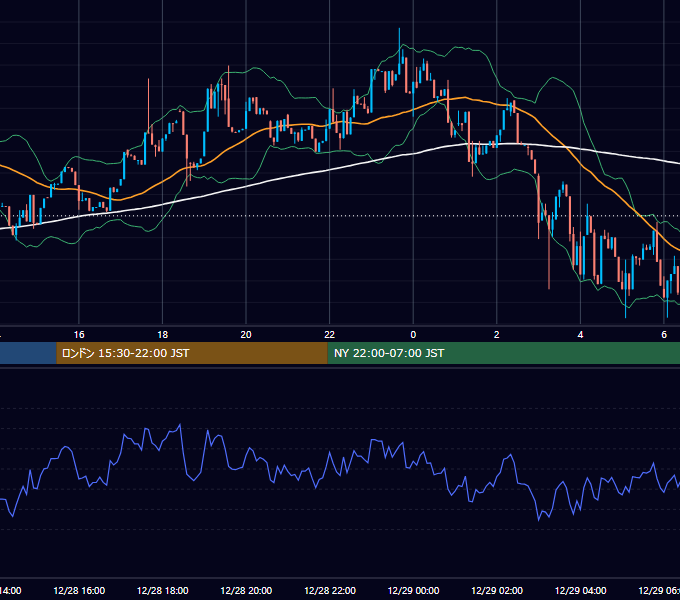
Task: Click the 12/29 02:00 time label
Action: [x=497, y=590]
